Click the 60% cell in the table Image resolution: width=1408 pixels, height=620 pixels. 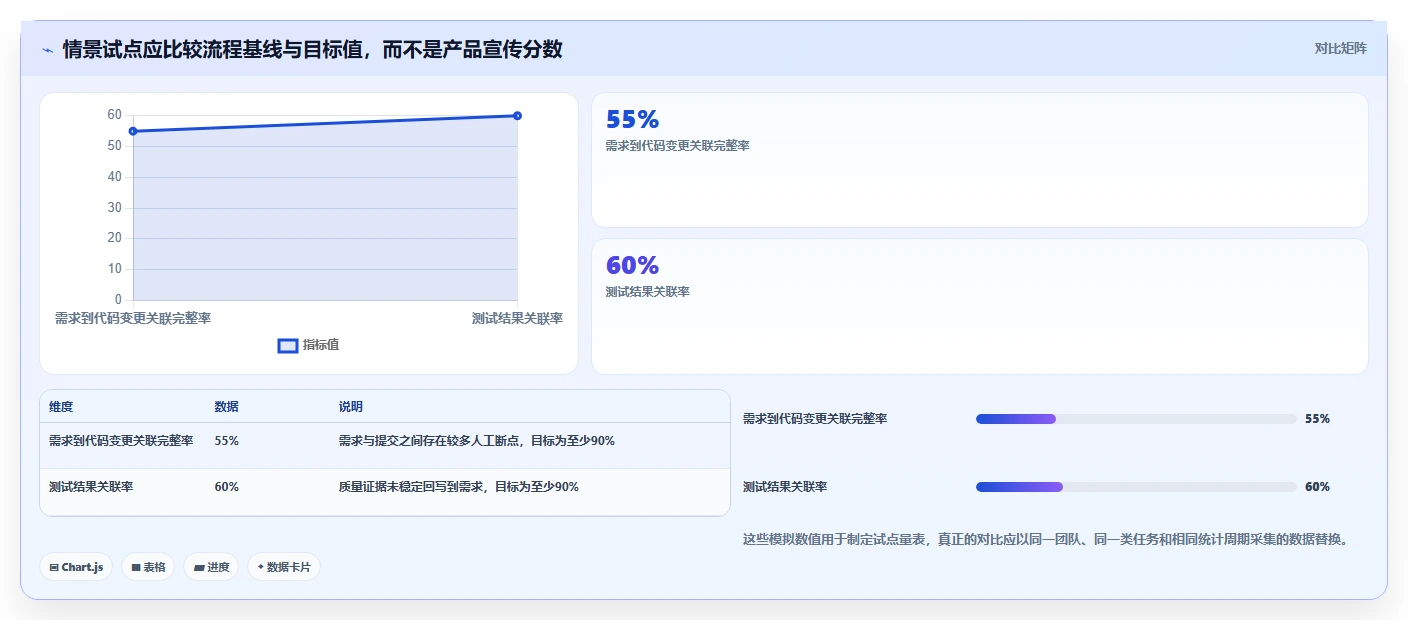click(226, 487)
